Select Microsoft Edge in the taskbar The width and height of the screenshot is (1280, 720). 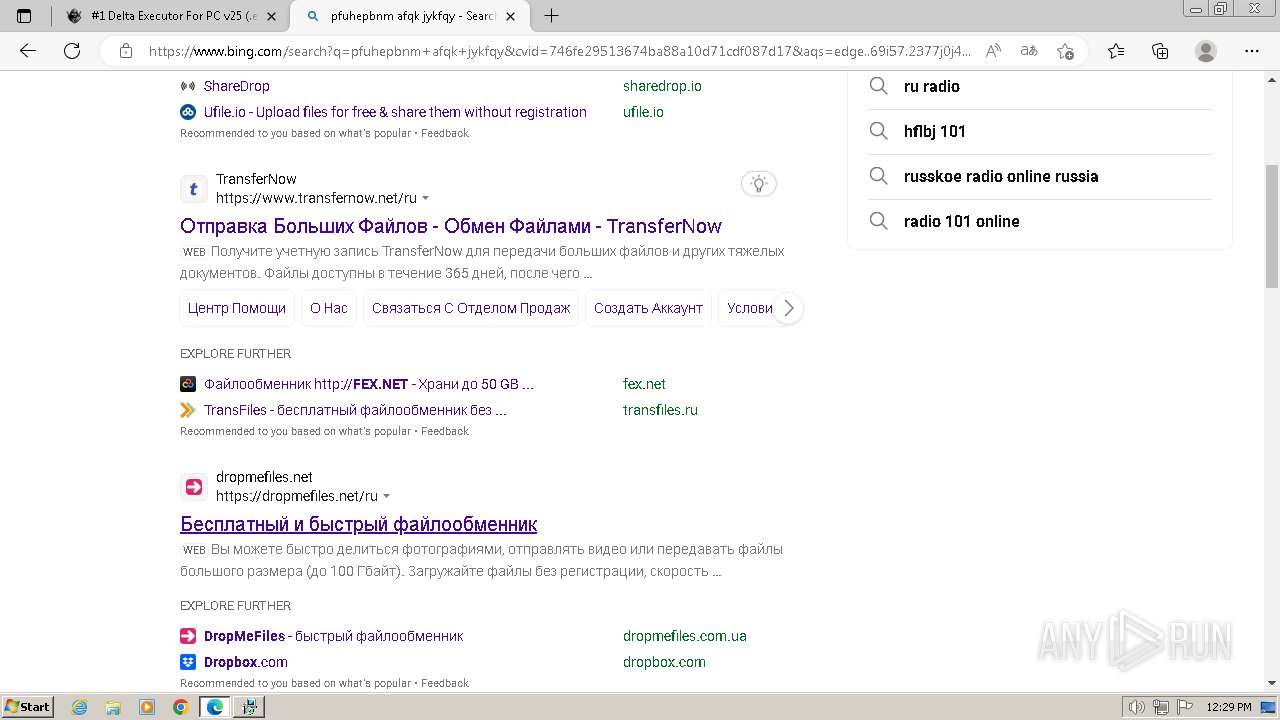(214, 707)
